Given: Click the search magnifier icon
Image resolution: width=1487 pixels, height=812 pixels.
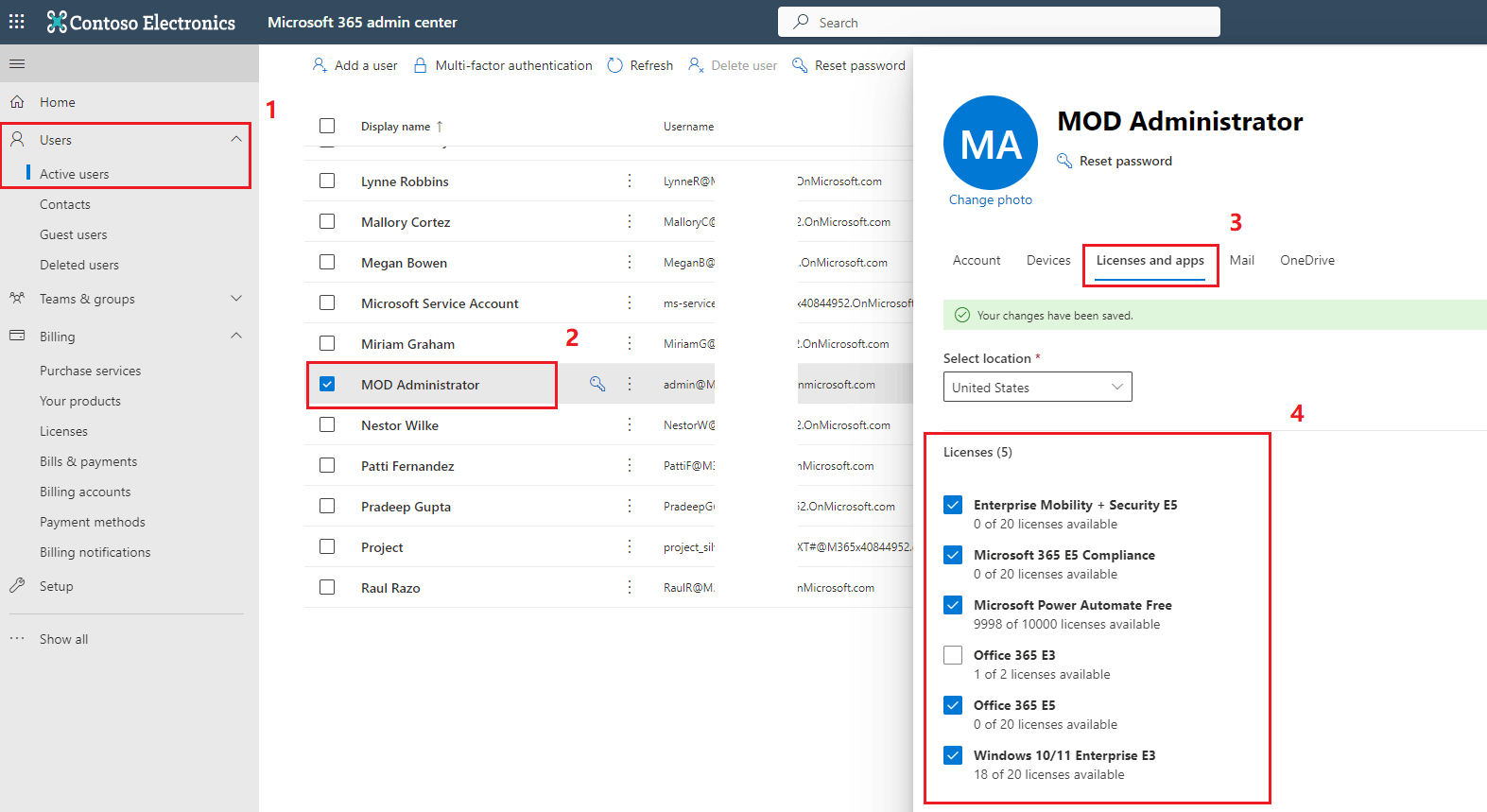Looking at the screenshot, I should point(801,22).
